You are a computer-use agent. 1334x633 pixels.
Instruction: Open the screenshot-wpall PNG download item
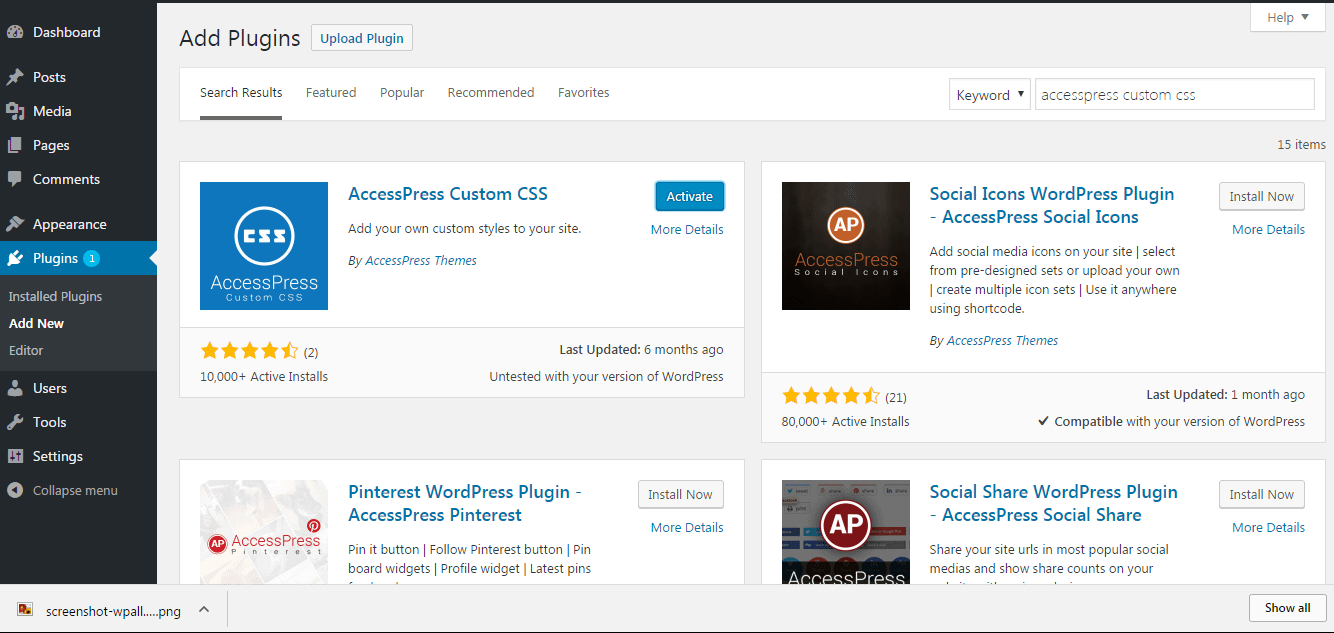113,608
